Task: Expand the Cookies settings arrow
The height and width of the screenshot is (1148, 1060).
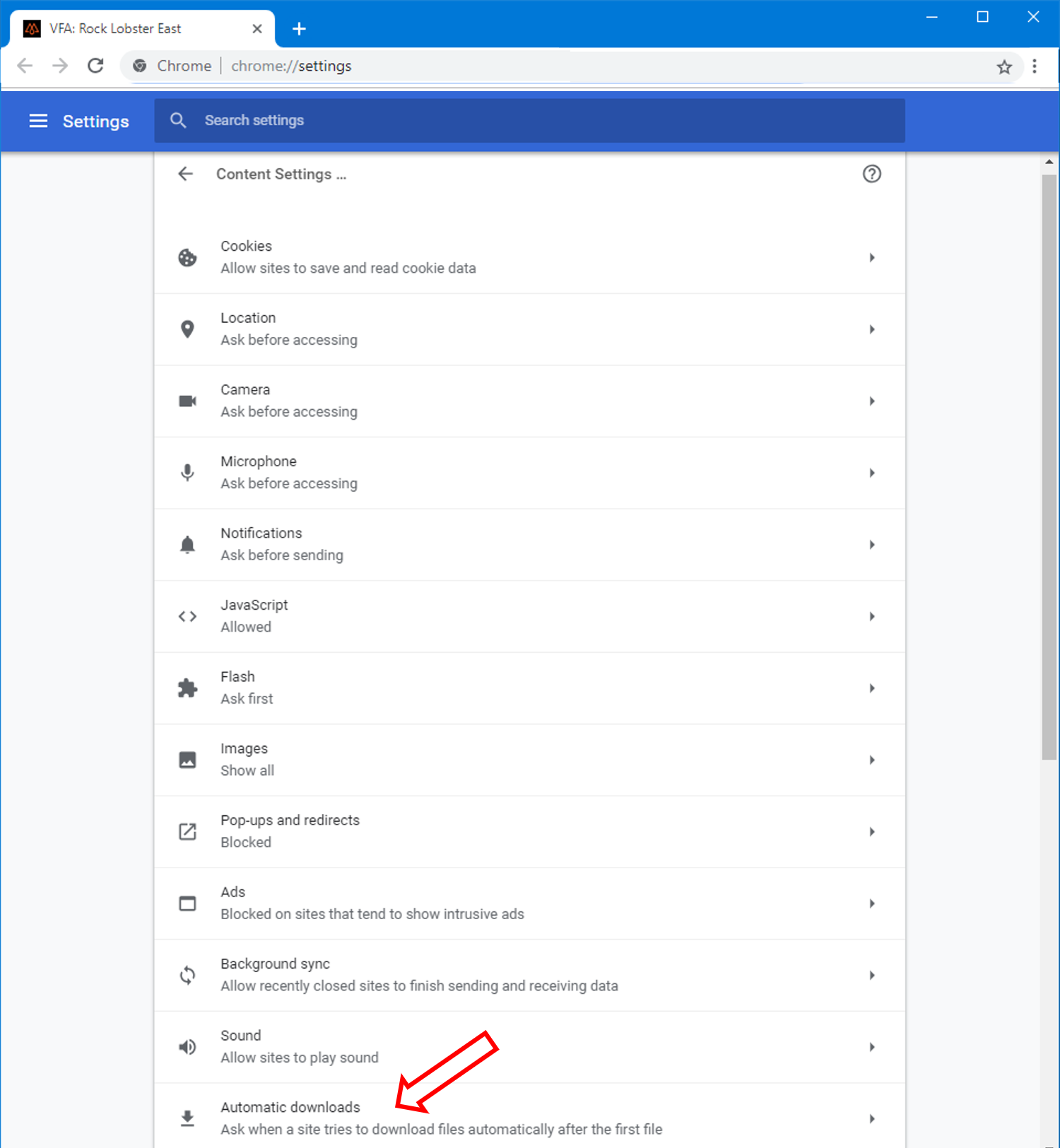Action: coord(872,258)
